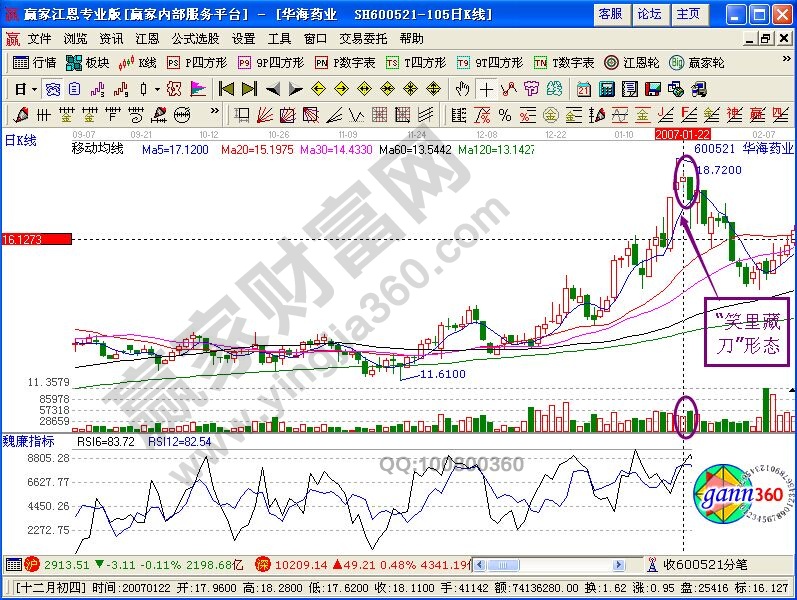
Task: Open the 交易委托 menu
Action: coord(363,39)
